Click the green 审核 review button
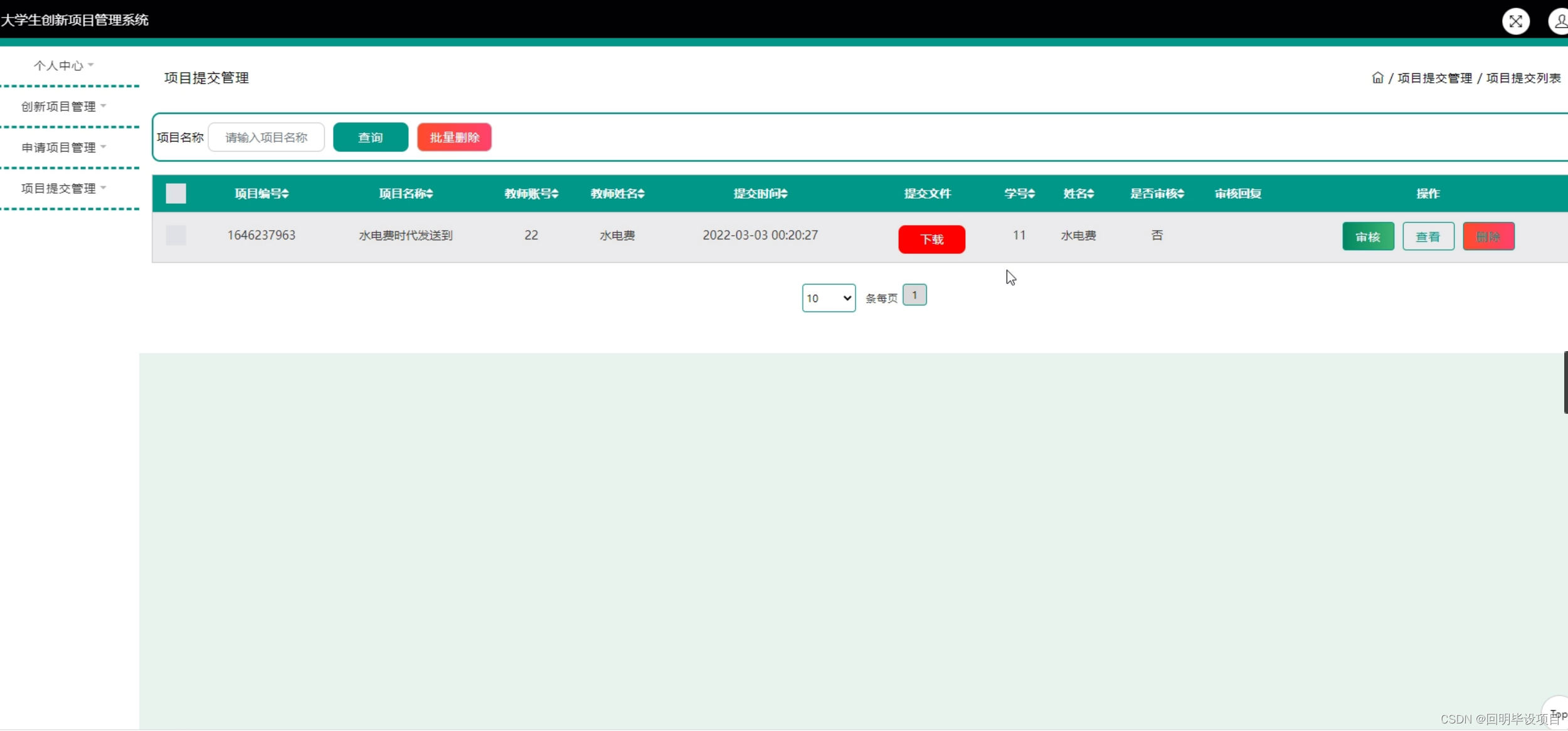The image size is (1568, 731). 1368,236
